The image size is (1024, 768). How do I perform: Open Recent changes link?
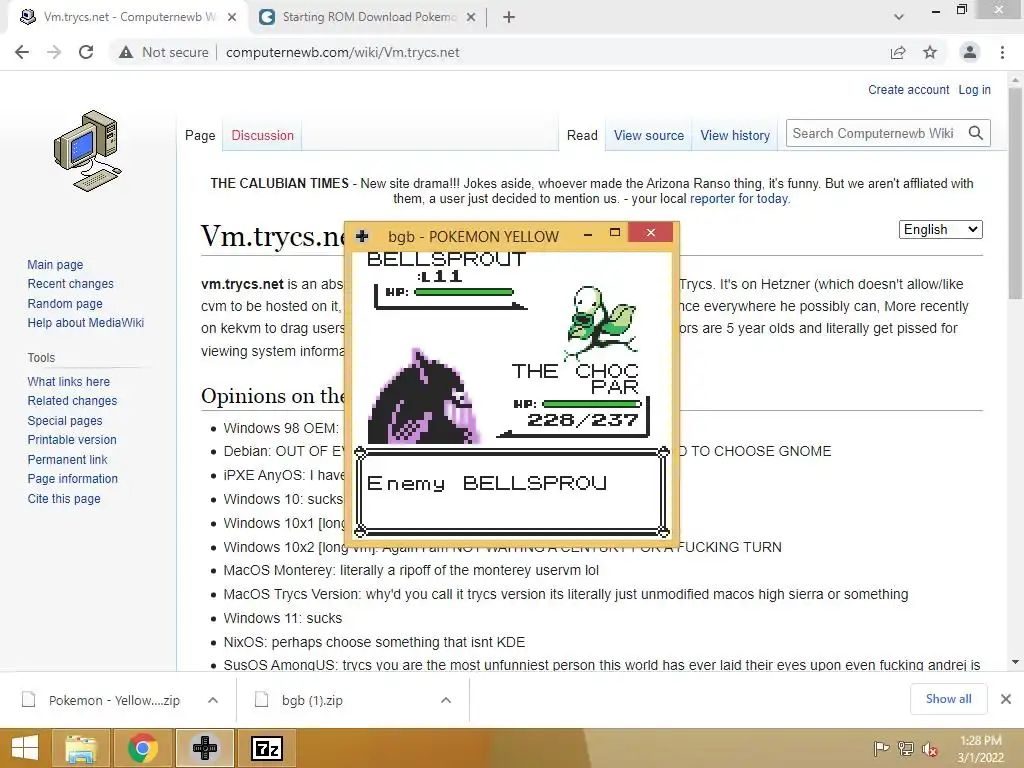tap(71, 283)
